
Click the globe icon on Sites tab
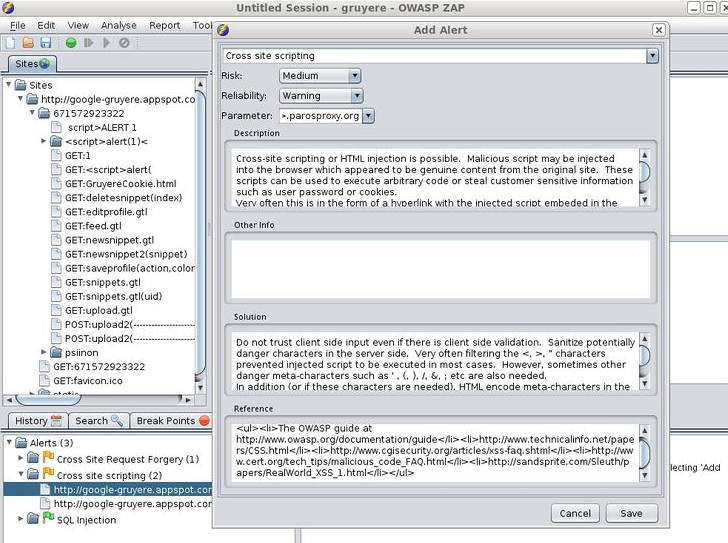pos(45,64)
